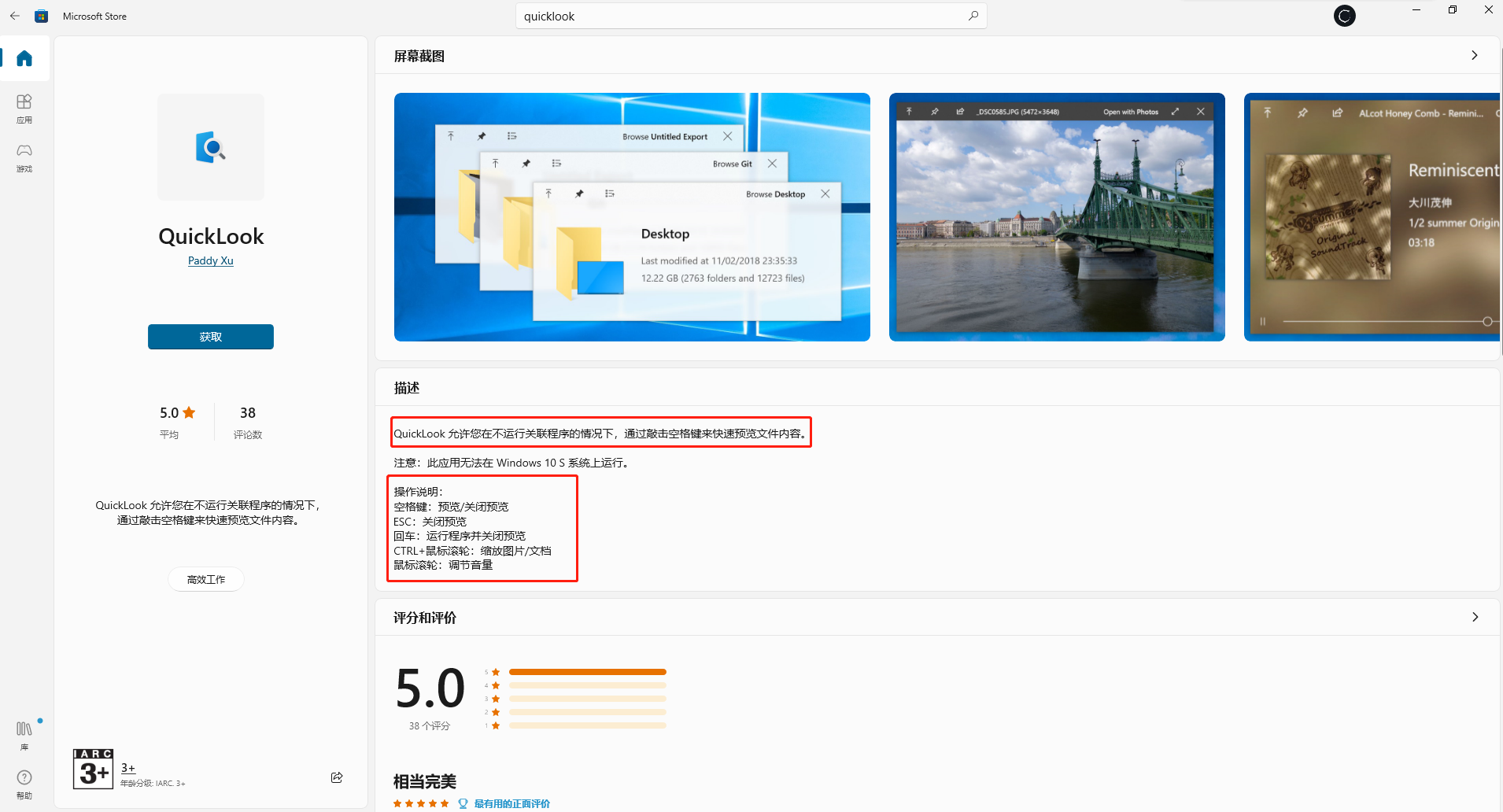Click the 5-star rating bar
The width and height of the screenshot is (1503, 812).
pos(588,672)
